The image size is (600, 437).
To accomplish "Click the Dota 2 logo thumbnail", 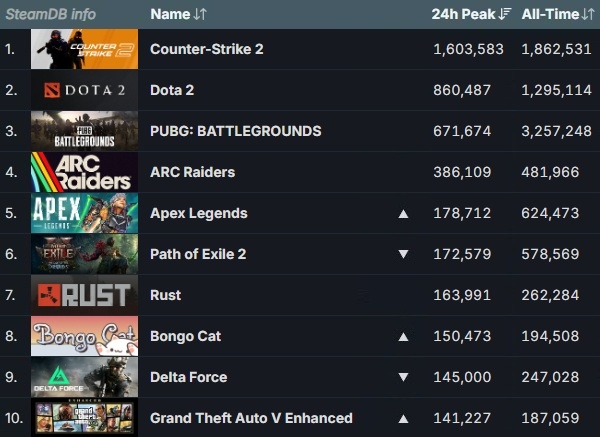I will [x=84, y=90].
